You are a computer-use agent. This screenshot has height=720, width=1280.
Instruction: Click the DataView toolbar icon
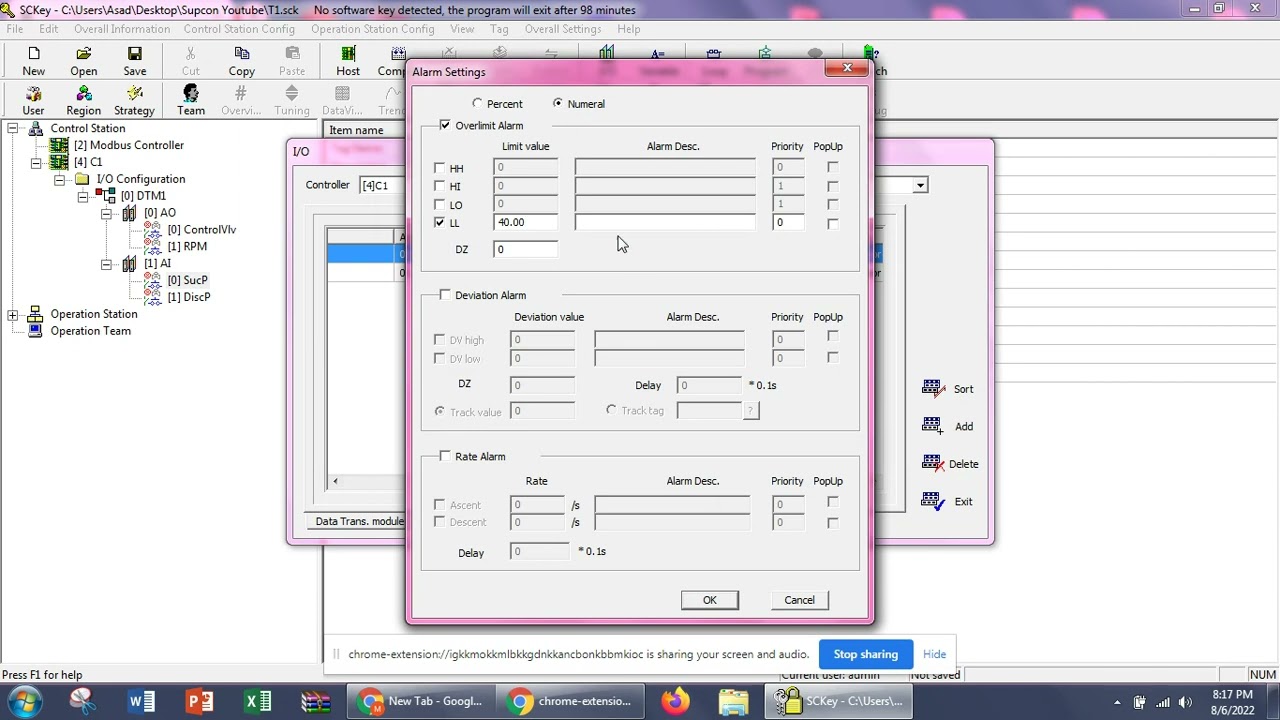pyautogui.click(x=342, y=101)
